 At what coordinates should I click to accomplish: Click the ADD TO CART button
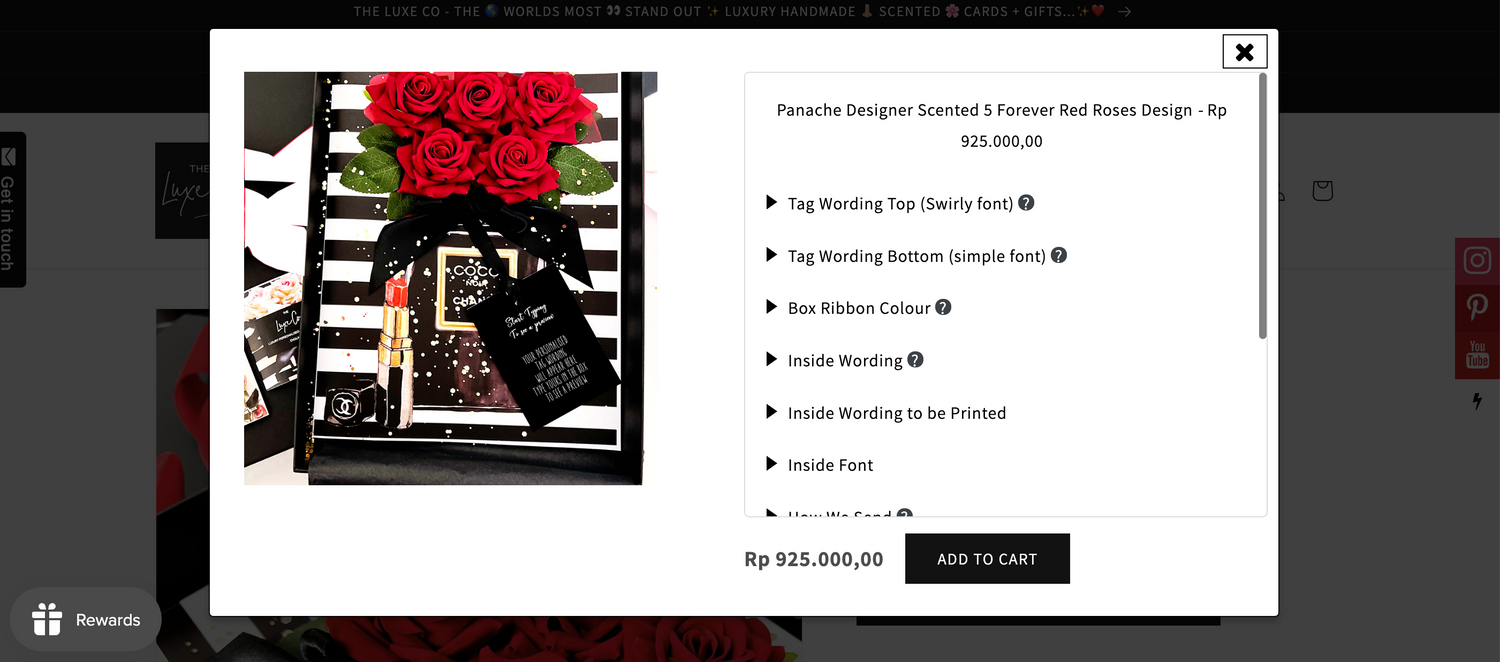tap(987, 559)
